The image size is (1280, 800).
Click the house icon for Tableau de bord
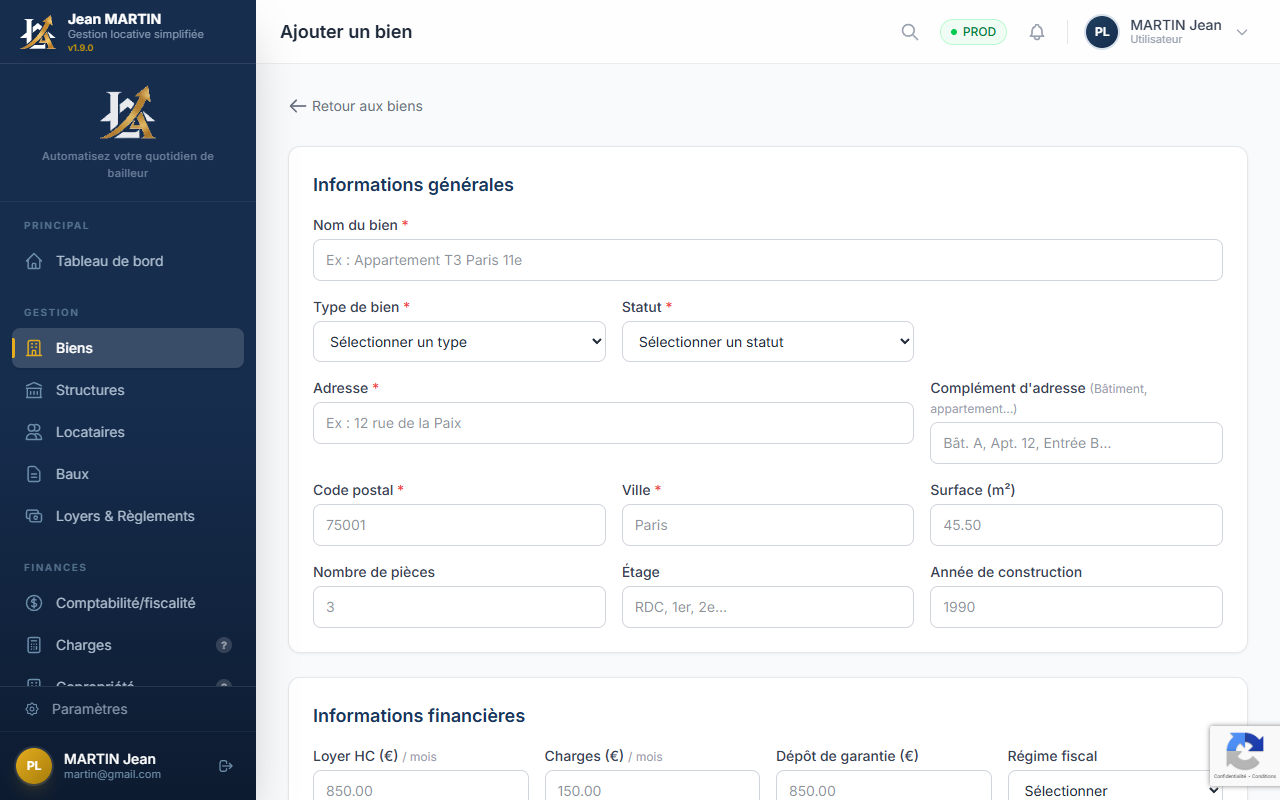pyautogui.click(x=34, y=261)
